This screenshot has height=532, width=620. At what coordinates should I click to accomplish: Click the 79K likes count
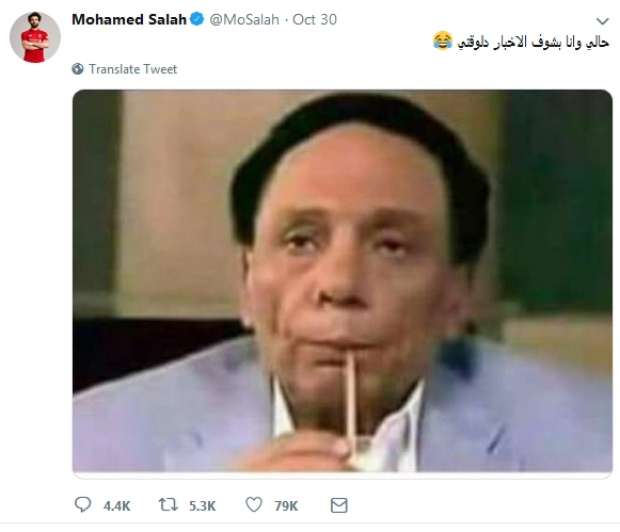286,506
